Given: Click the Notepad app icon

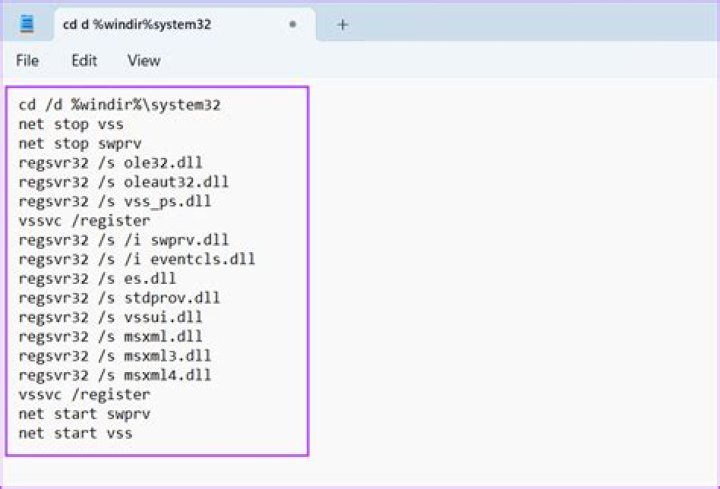Looking at the screenshot, I should point(27,24).
